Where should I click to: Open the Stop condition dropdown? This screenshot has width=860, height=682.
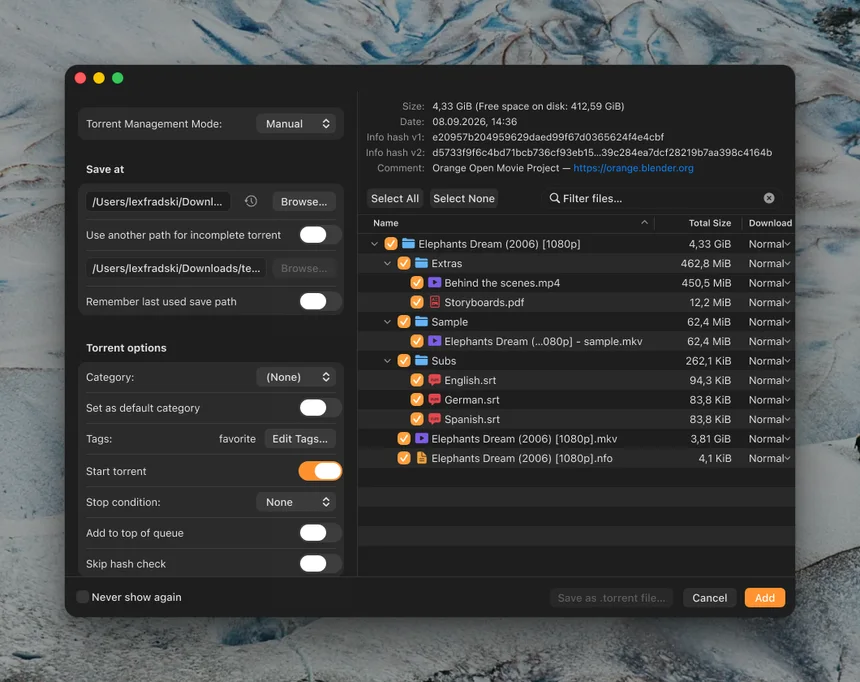[x=297, y=502]
